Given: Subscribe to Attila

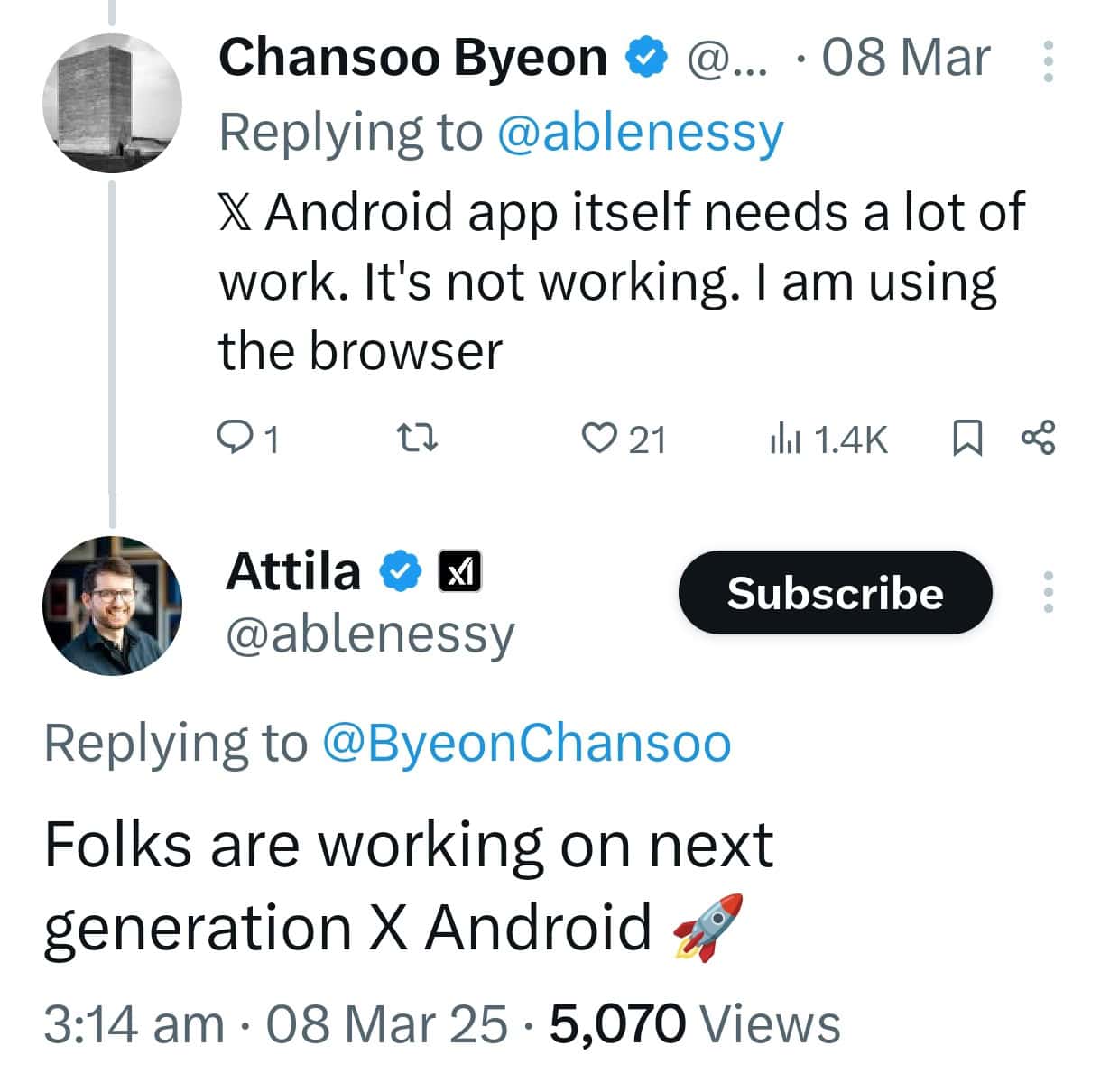Looking at the screenshot, I should [x=835, y=593].
